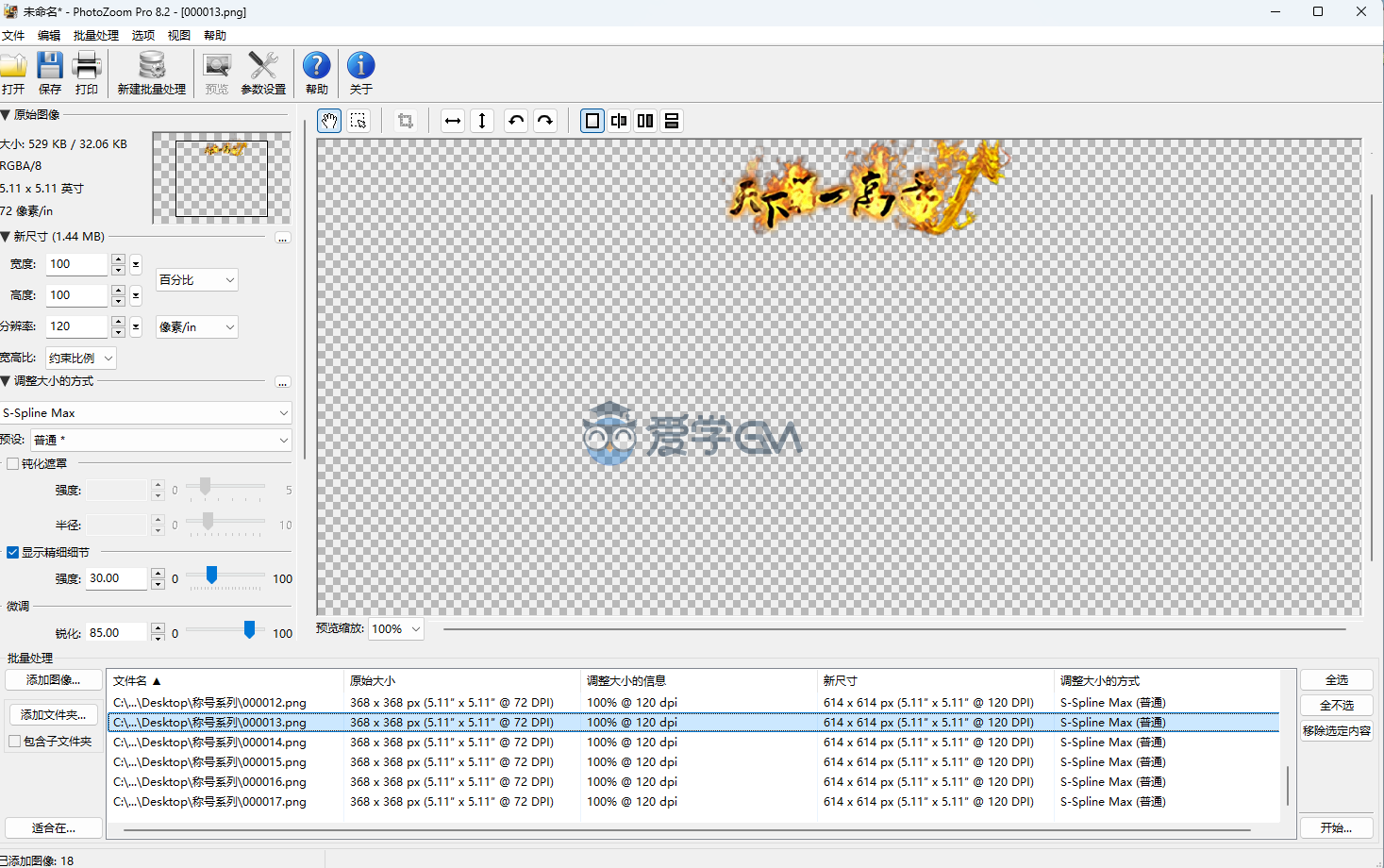Click the 原始大小 column header
1384x868 pixels.
[x=462, y=681]
